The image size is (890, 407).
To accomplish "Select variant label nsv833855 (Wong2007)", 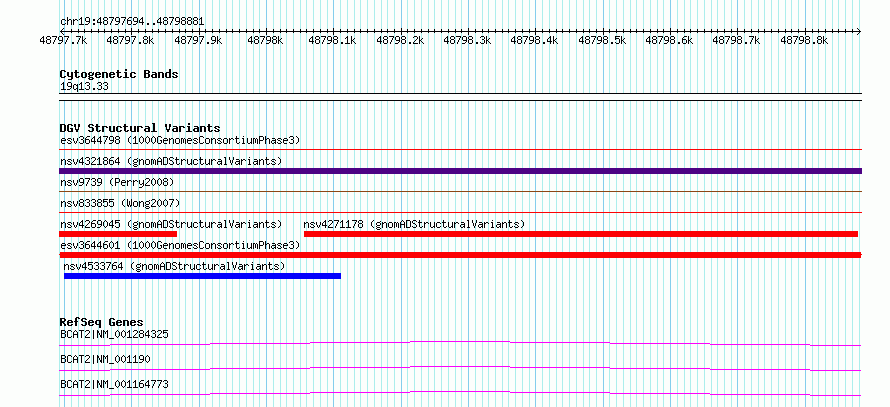I will click(x=120, y=203).
